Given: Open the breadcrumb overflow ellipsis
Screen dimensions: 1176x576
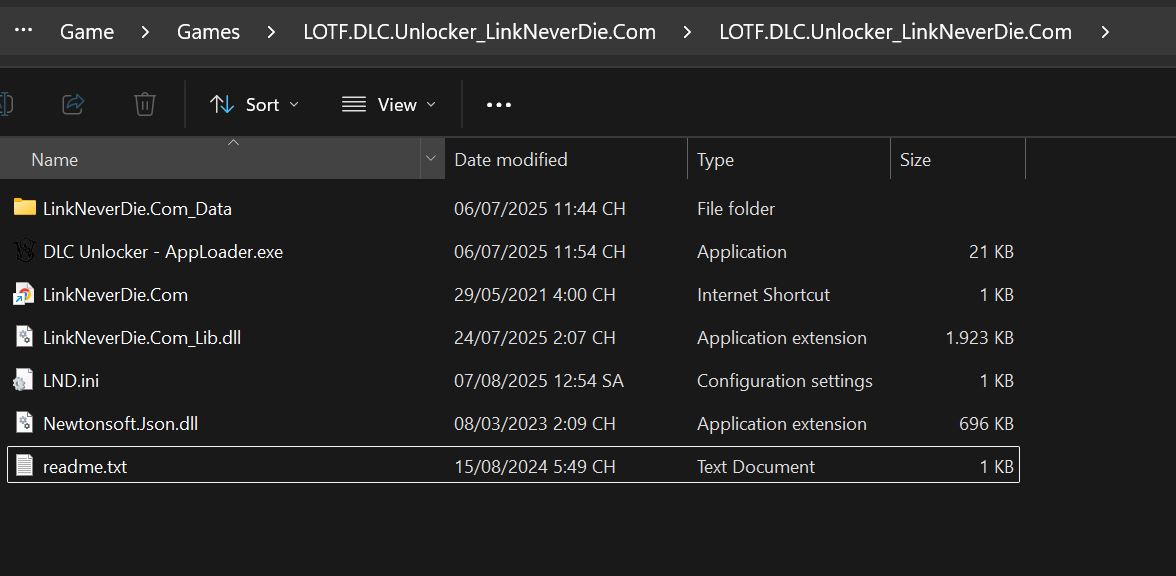Looking at the screenshot, I should pyautogui.click(x=23, y=30).
